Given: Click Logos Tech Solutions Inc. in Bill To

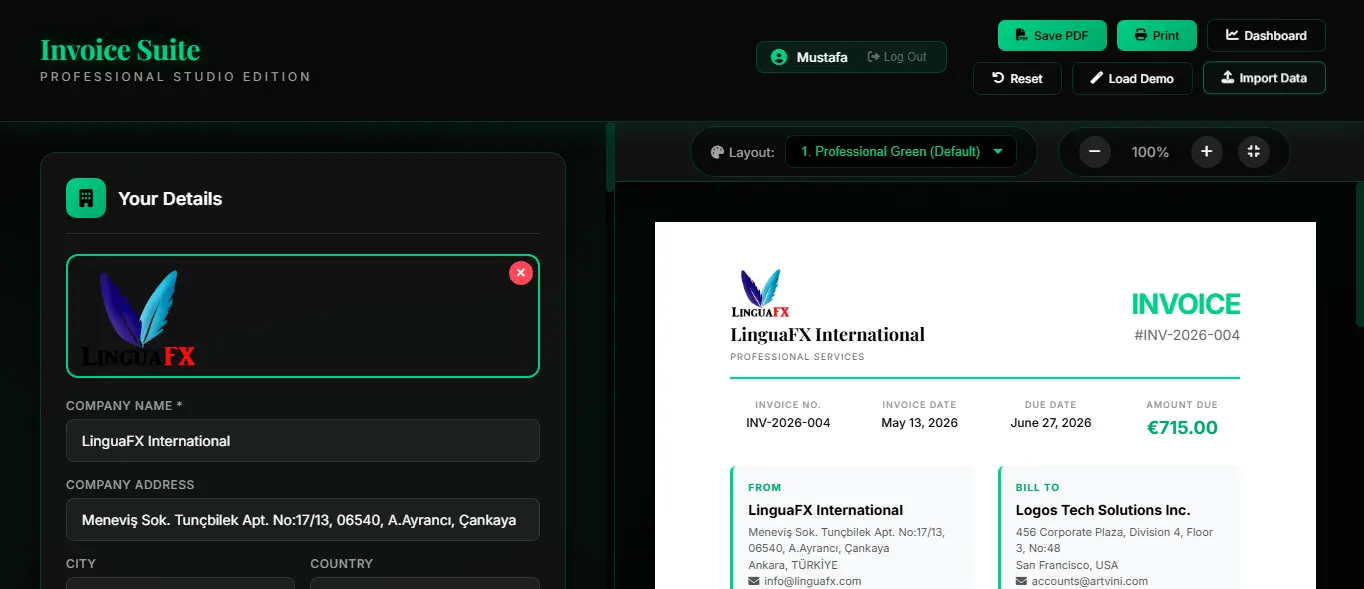Looking at the screenshot, I should point(1103,510).
